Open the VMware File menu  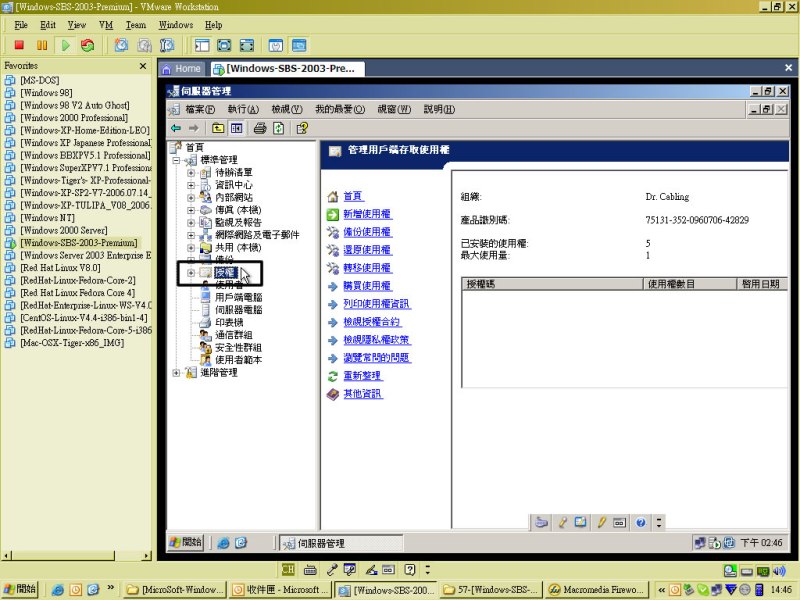coord(21,25)
